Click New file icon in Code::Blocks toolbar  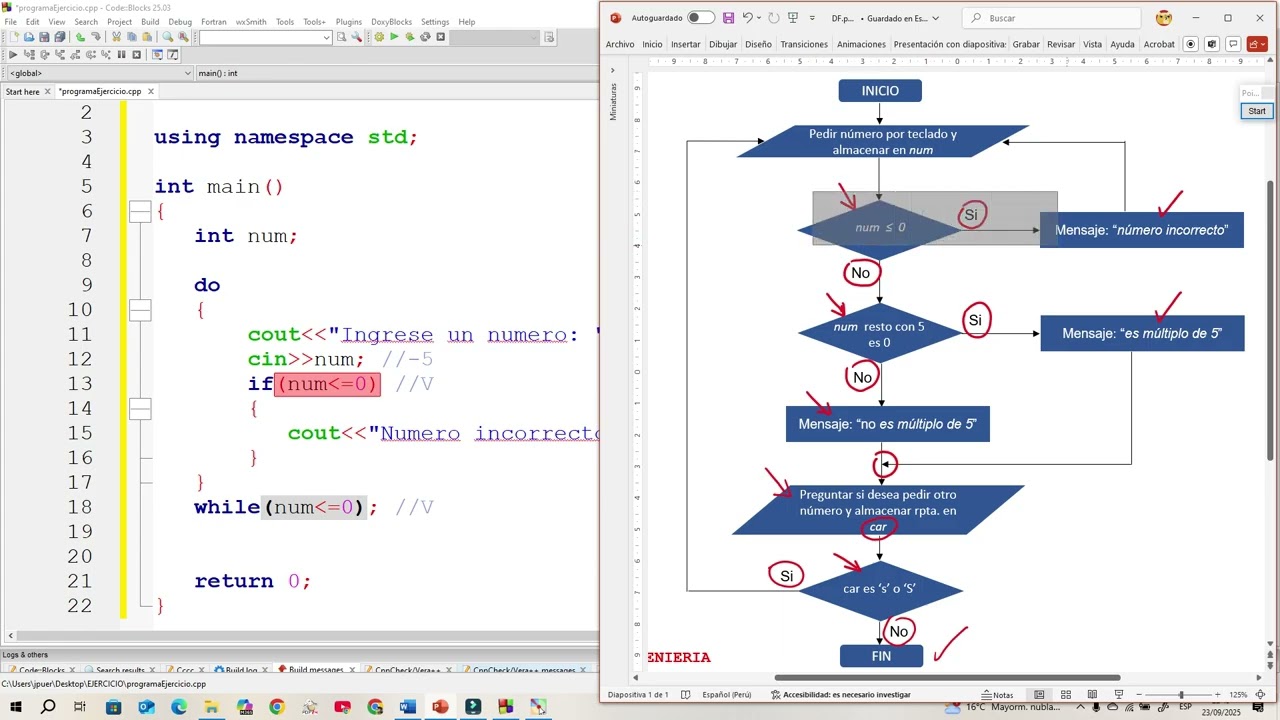pos(14,37)
